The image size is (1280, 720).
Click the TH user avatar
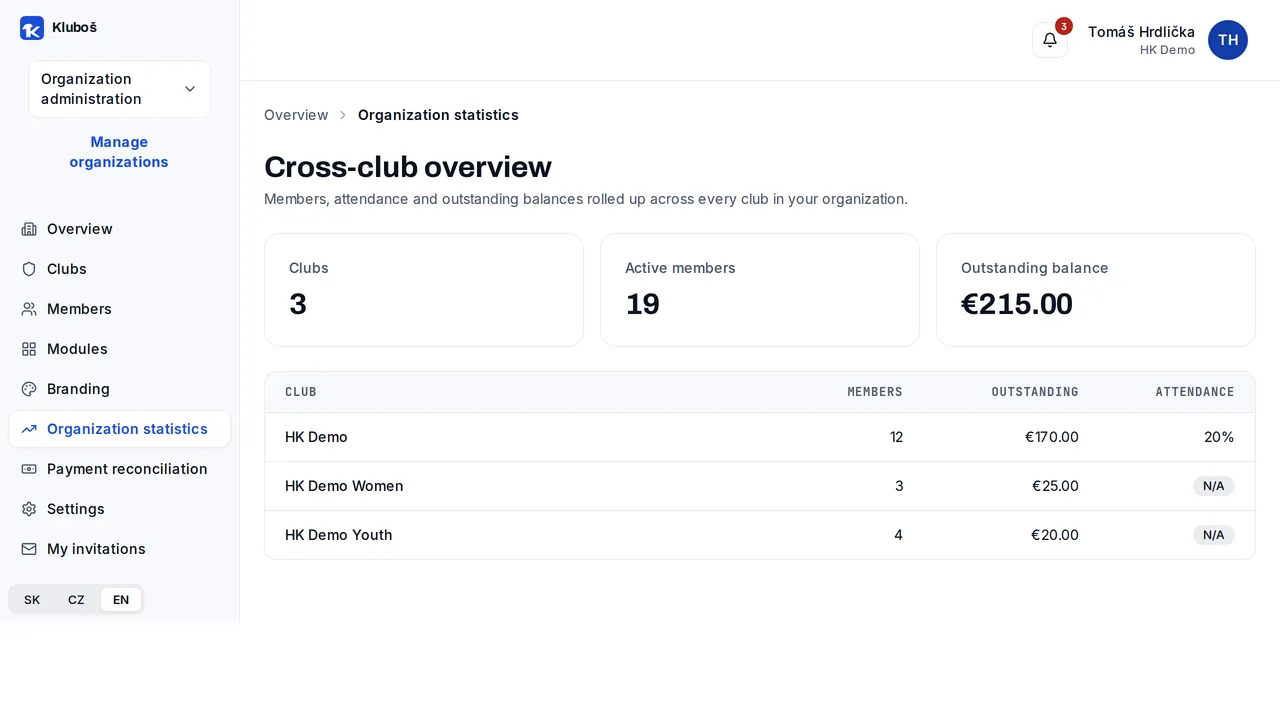1228,40
